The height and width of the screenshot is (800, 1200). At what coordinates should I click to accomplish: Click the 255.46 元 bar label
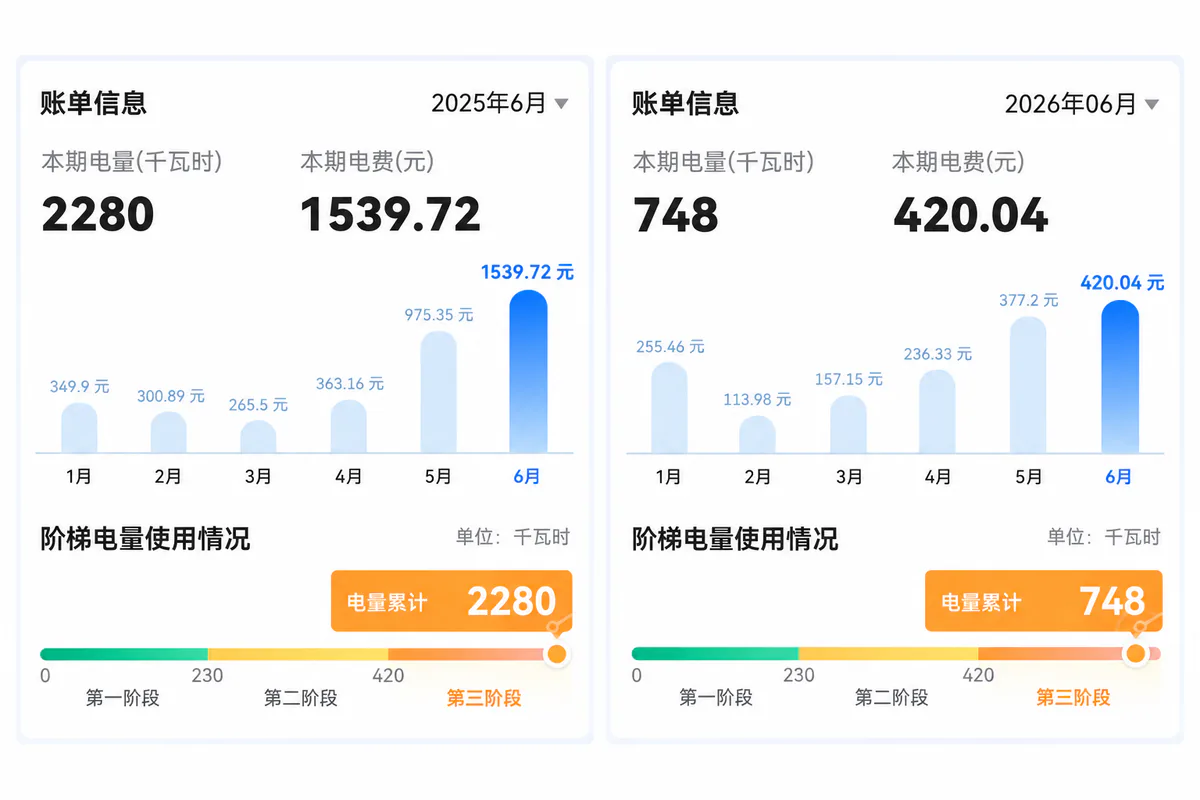tap(670, 347)
